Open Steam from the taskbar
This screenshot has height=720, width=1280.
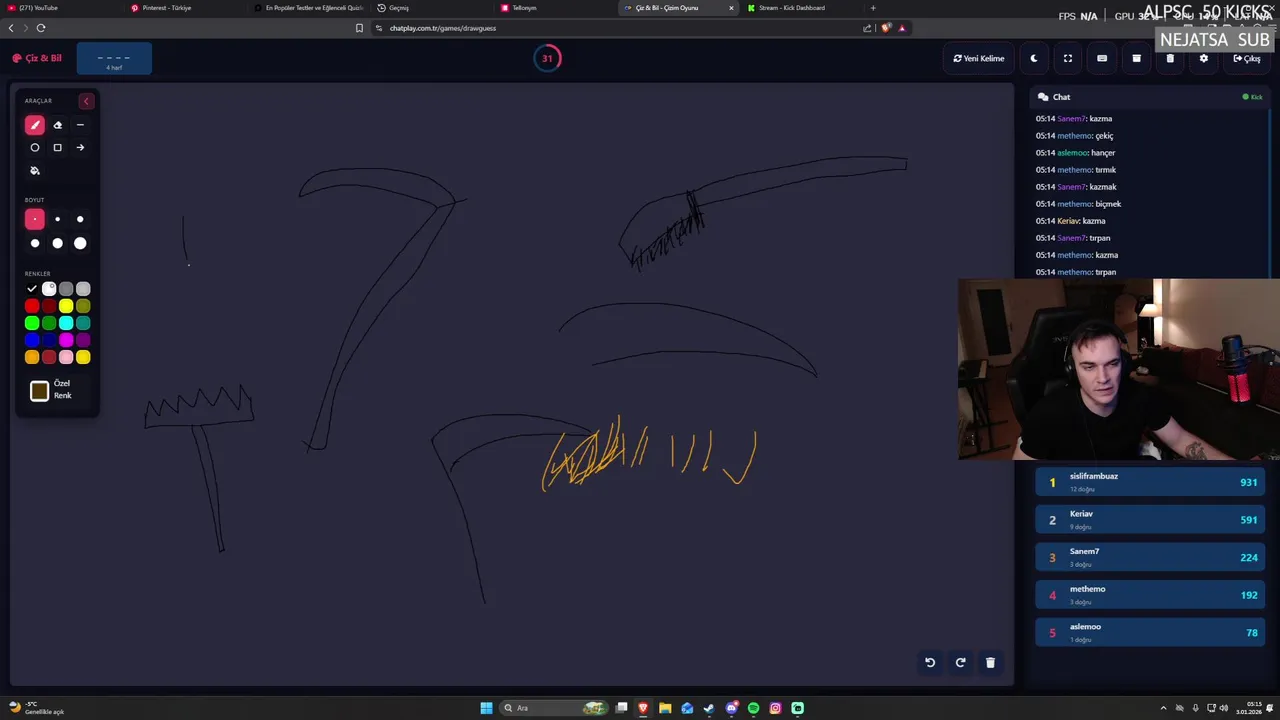coord(709,708)
